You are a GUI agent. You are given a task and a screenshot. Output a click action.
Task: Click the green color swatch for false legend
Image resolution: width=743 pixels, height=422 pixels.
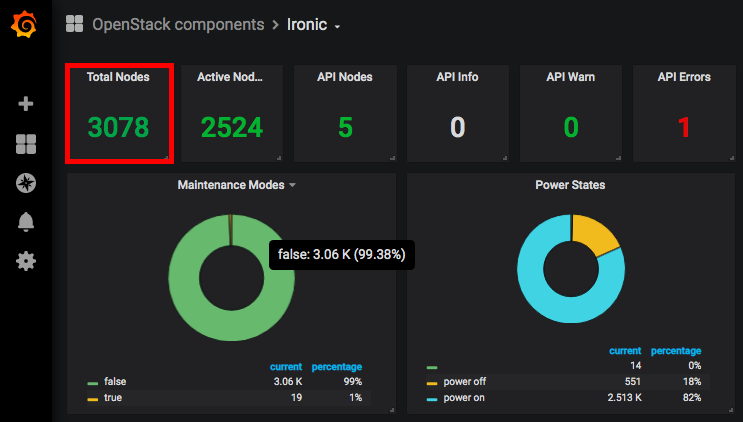pos(93,383)
